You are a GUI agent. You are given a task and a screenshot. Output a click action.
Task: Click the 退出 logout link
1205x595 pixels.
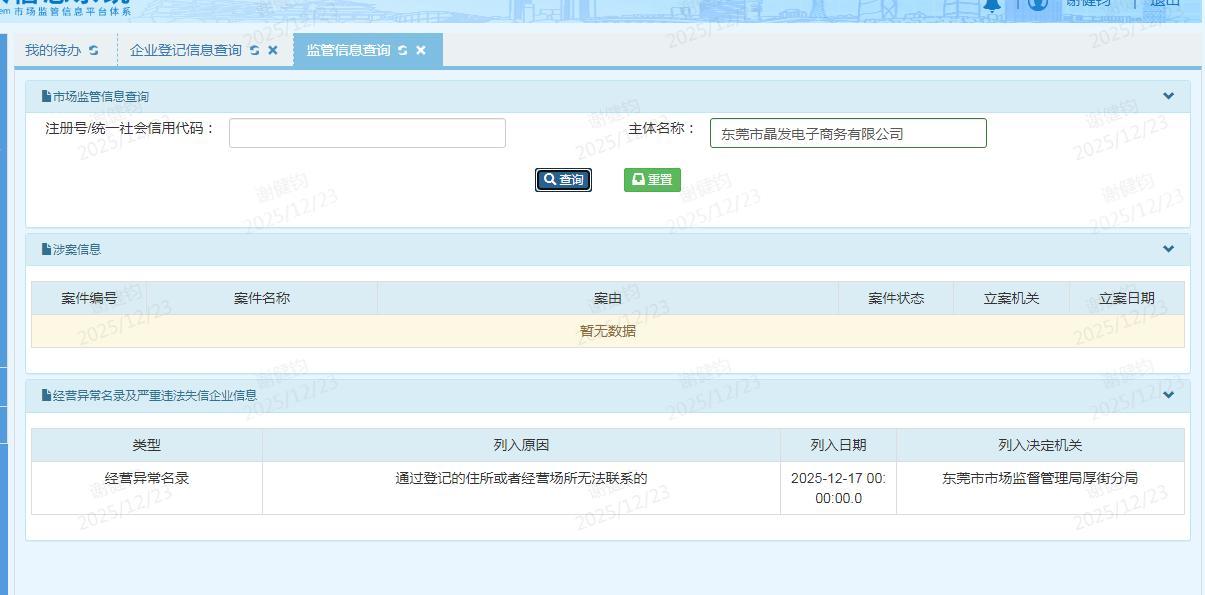pos(1164,3)
